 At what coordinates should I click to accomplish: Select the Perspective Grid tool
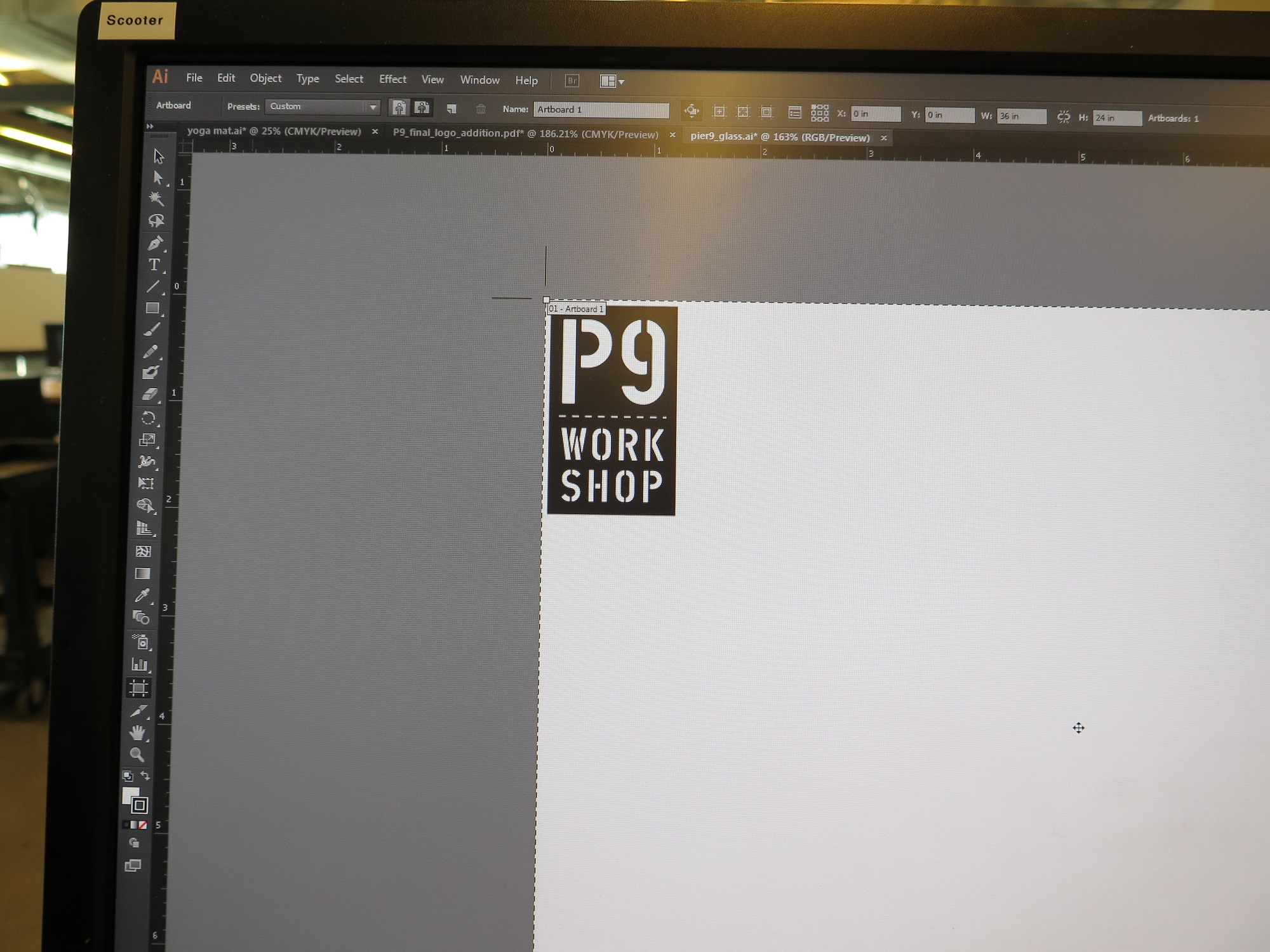pyautogui.click(x=144, y=528)
